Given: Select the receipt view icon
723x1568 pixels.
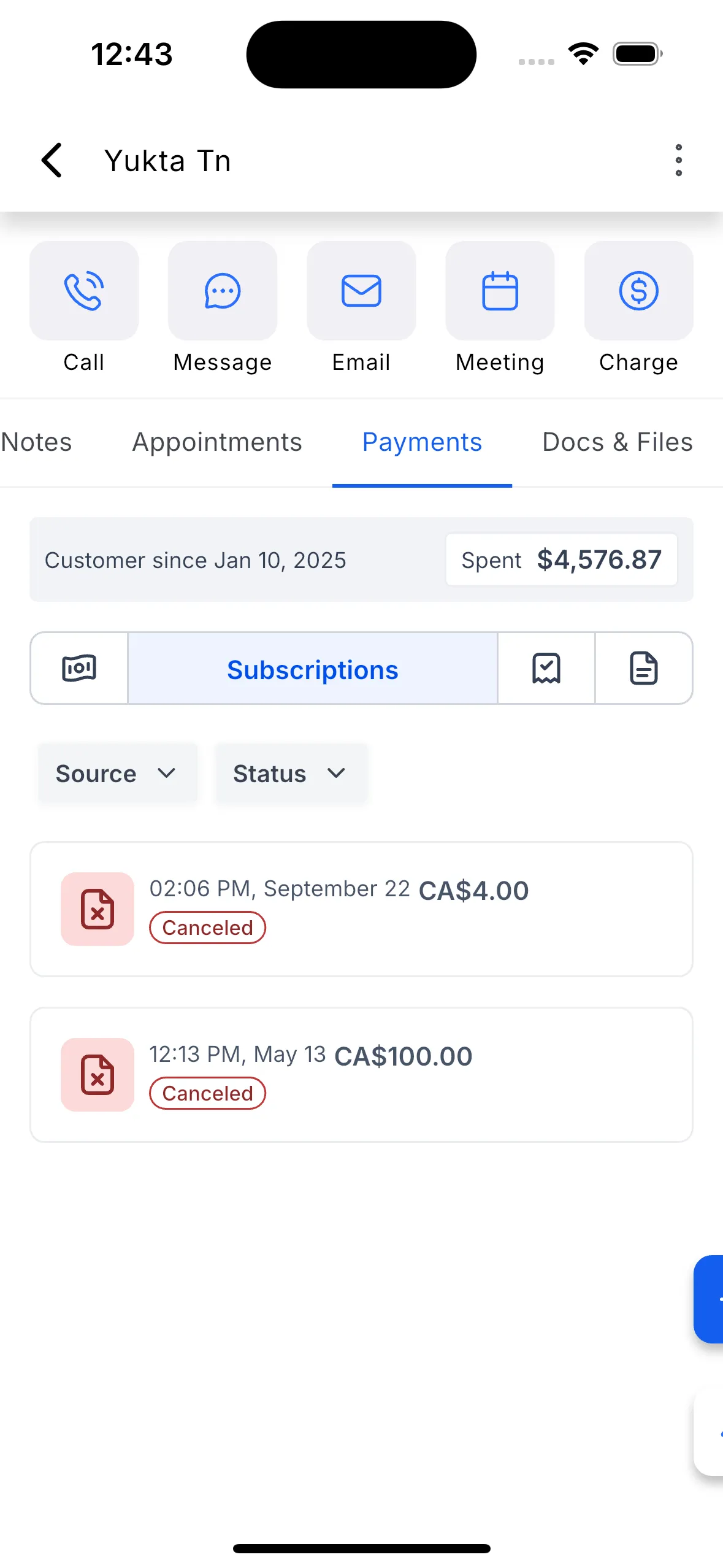Looking at the screenshot, I should point(546,668).
